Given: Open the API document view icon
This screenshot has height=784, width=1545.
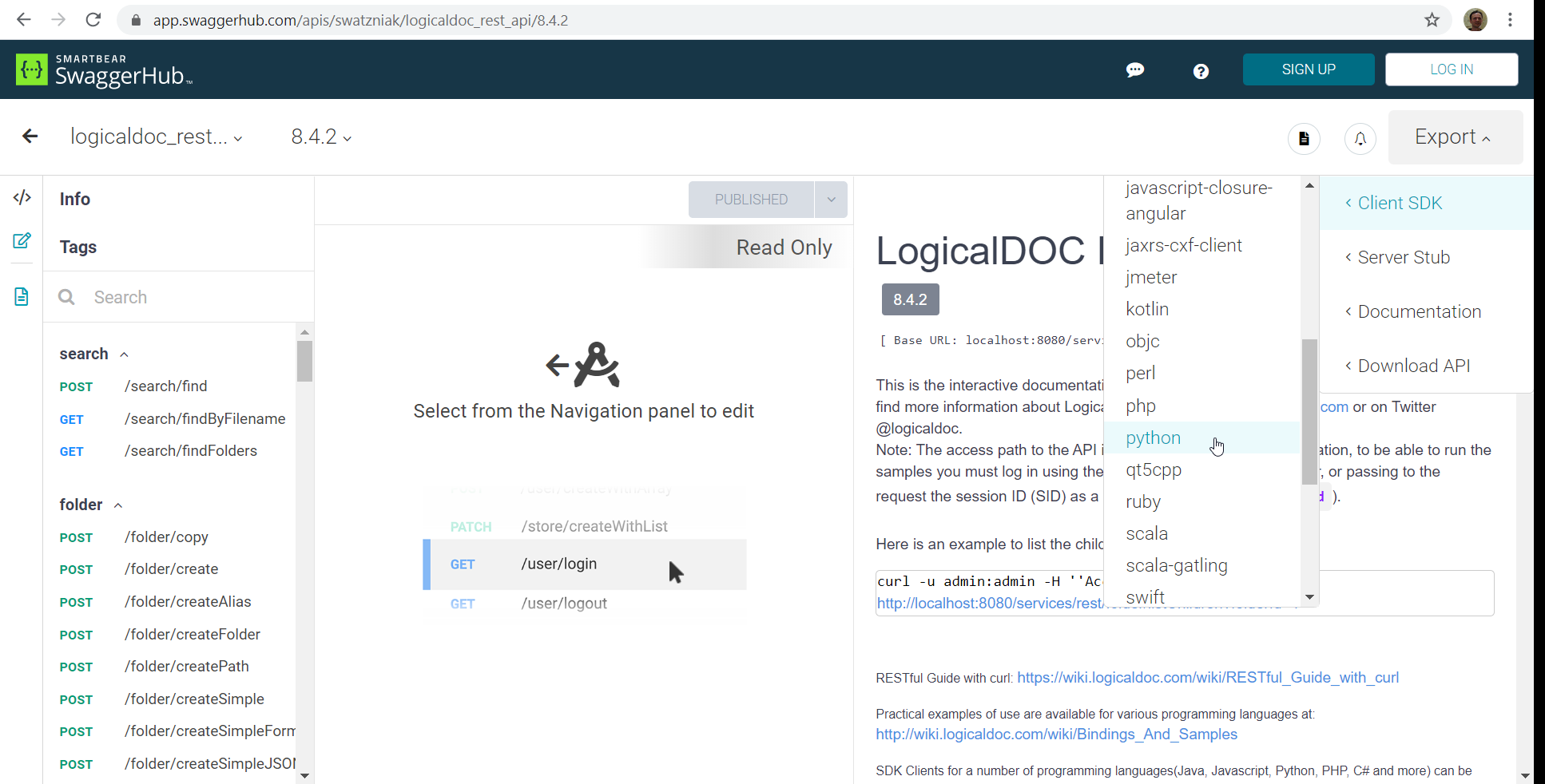Looking at the screenshot, I should 1304,139.
